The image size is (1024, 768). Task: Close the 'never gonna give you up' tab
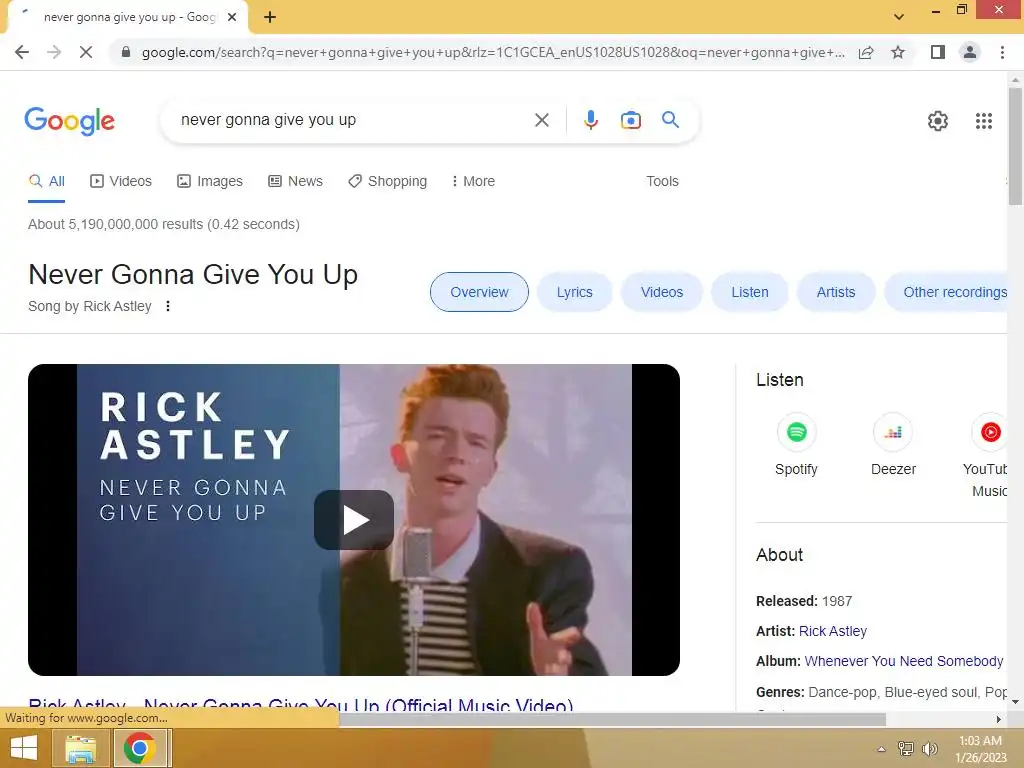point(232,18)
